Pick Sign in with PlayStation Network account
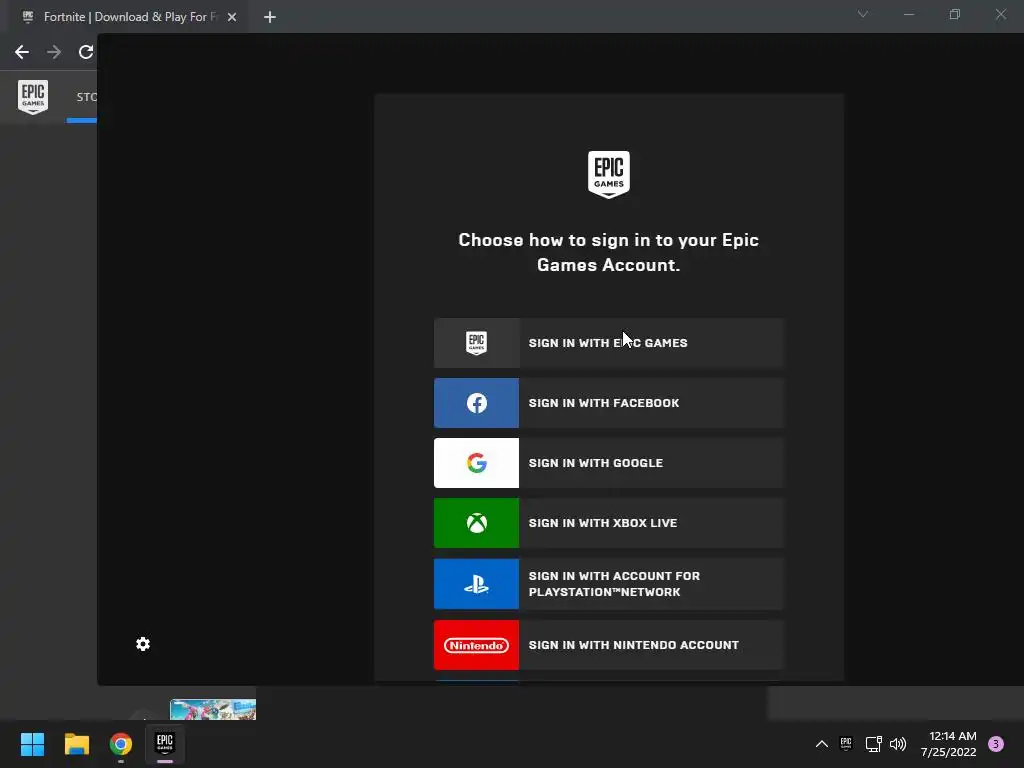 click(609, 584)
